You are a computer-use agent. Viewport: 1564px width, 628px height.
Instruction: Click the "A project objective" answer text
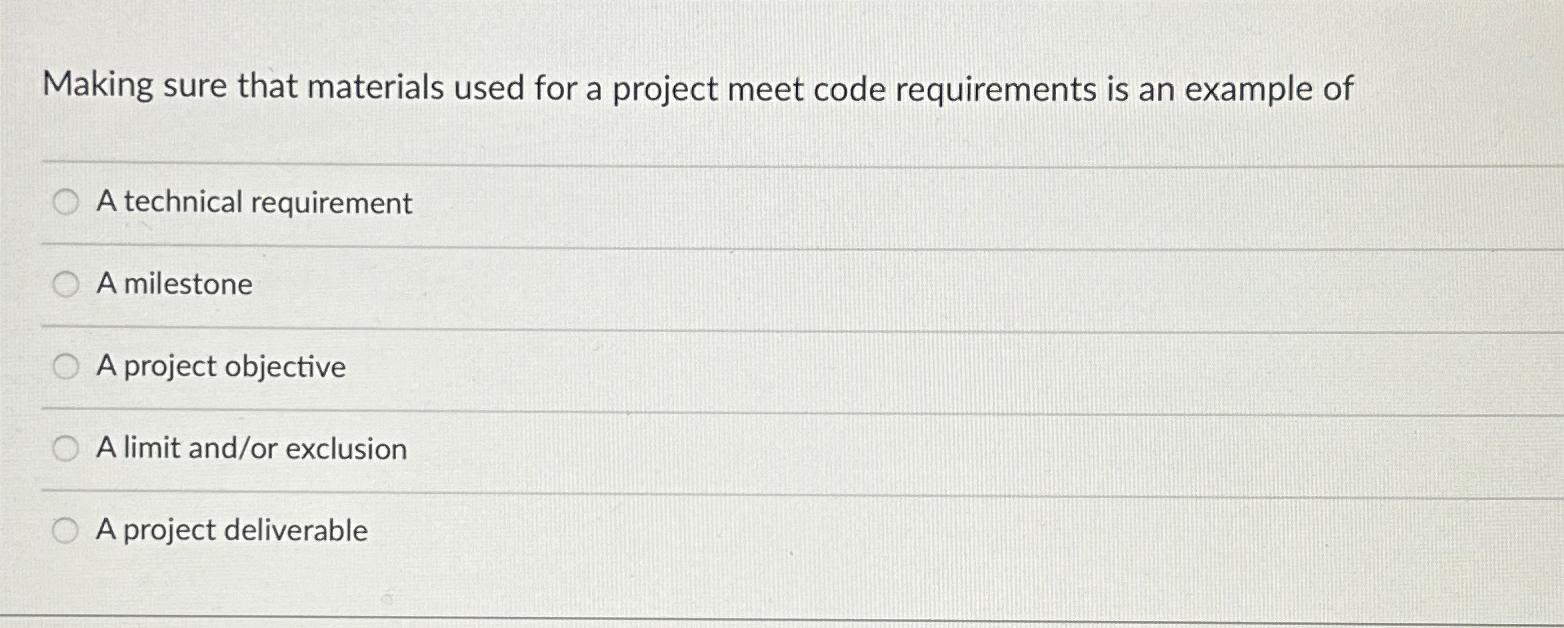220,366
